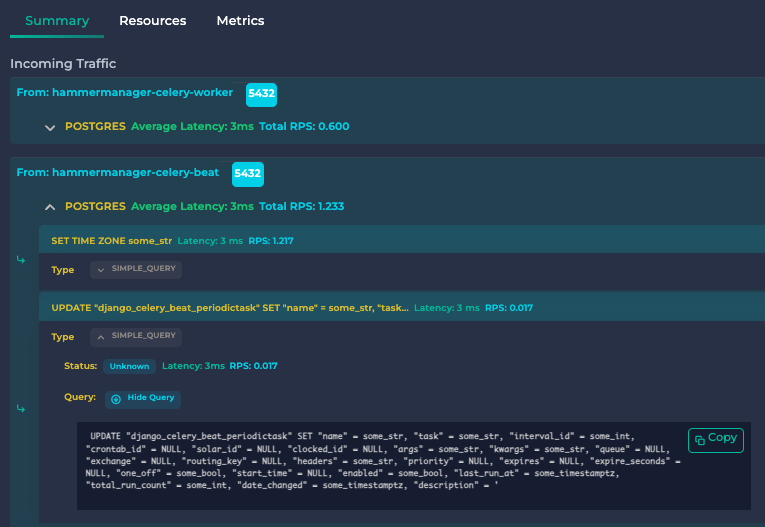Expand SIMPLE_QUERY type under SET TIME ZONE
Viewport: 765px width, 527px height.
tap(136, 269)
